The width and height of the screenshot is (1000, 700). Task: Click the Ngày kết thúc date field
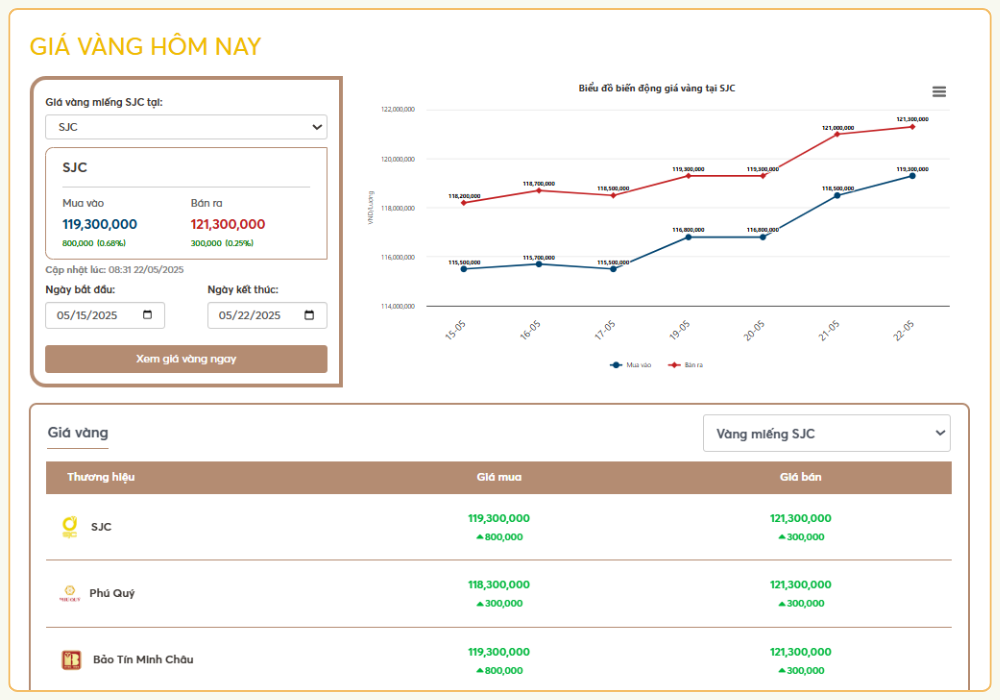267,315
